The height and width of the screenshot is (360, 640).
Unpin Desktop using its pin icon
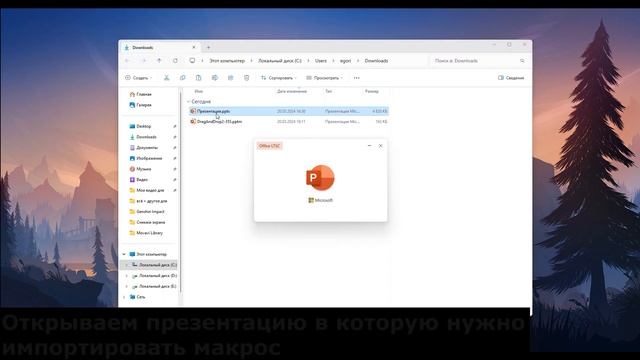coord(175,126)
